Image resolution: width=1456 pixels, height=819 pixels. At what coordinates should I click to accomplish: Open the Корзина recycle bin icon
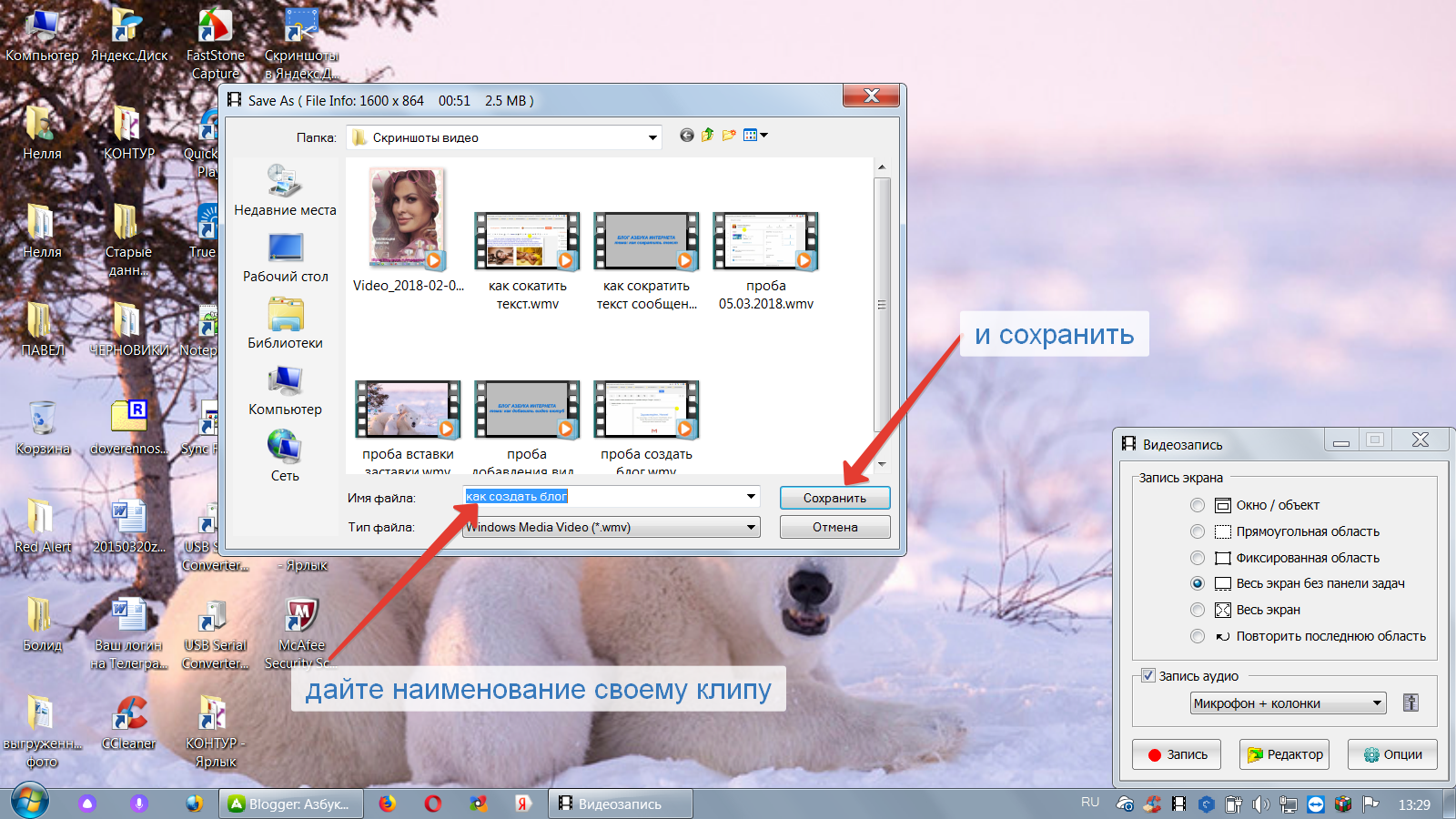[42, 428]
